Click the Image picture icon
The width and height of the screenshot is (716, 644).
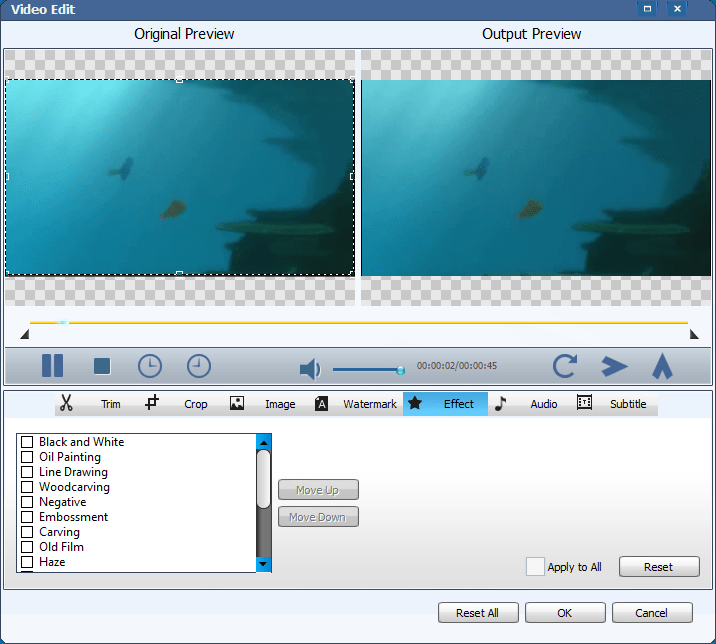point(237,403)
